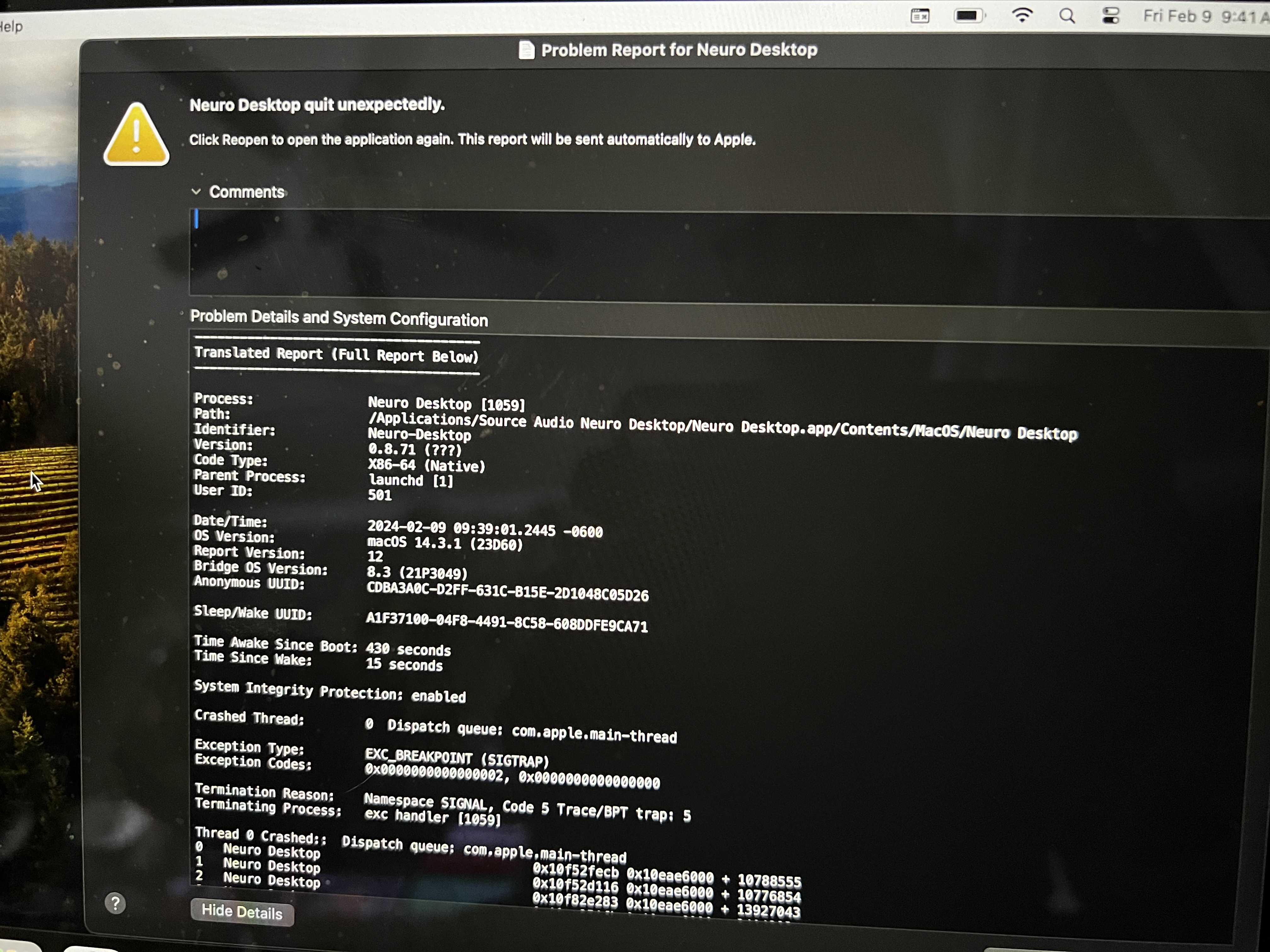
Task: Click the 'Comments' label
Action: point(247,192)
